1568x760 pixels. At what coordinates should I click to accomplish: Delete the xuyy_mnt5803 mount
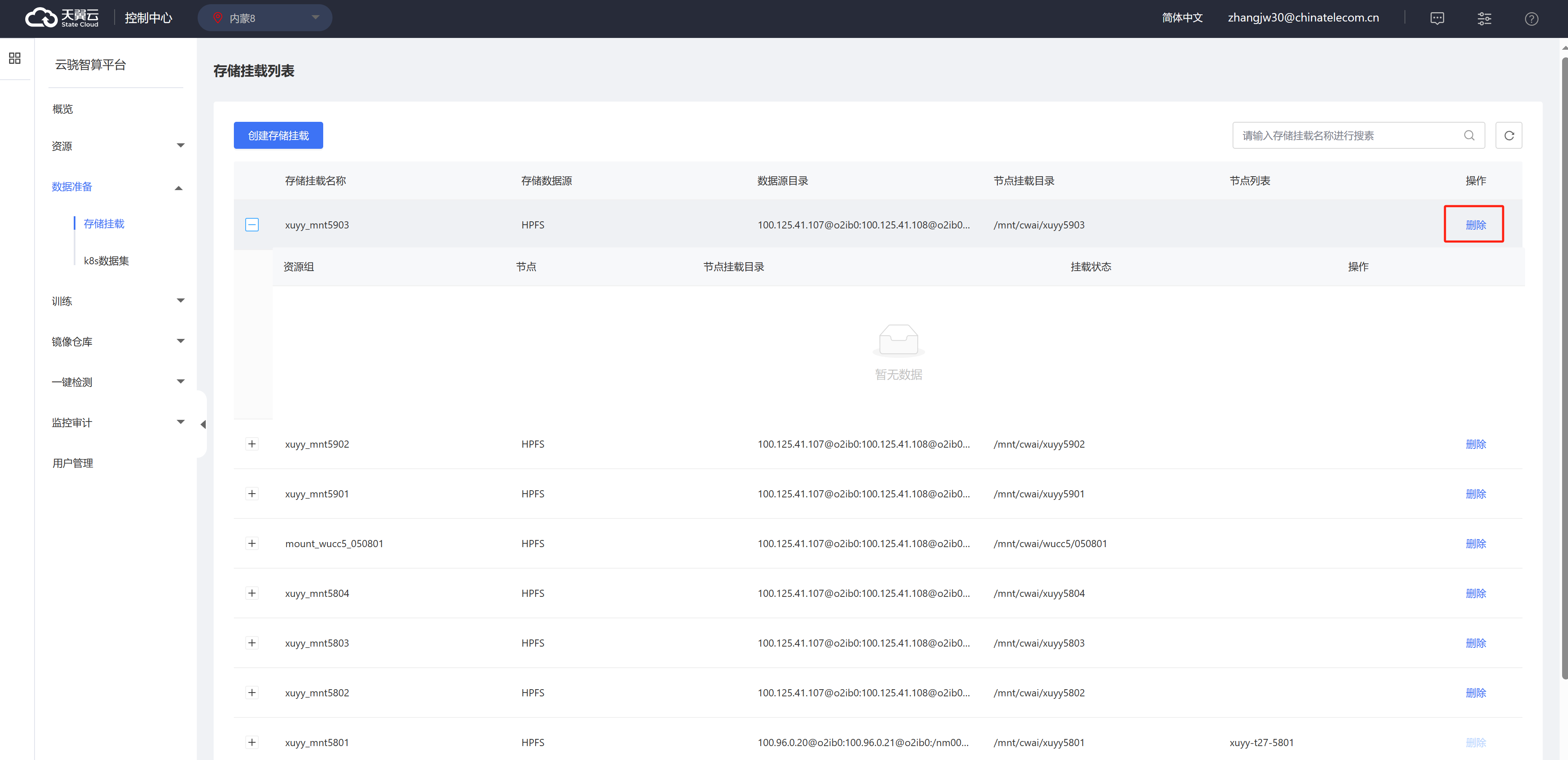tap(1475, 642)
